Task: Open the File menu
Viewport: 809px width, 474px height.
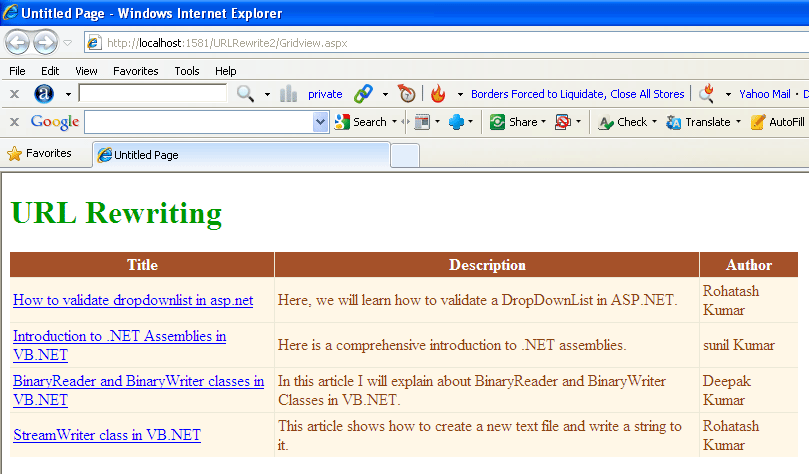Action: coord(17,71)
